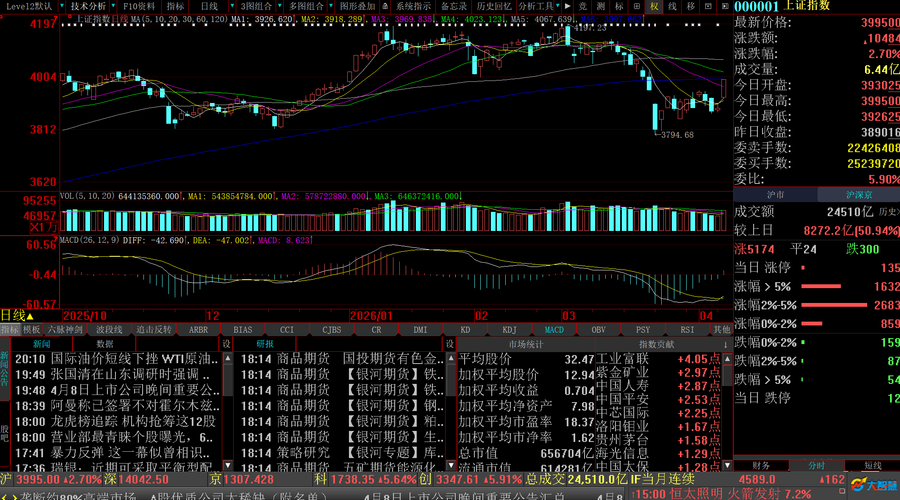Screen dimensions: 900x500
Task: Click the 测 toolbar icon
Action: pyautogui.click(x=600, y=6)
